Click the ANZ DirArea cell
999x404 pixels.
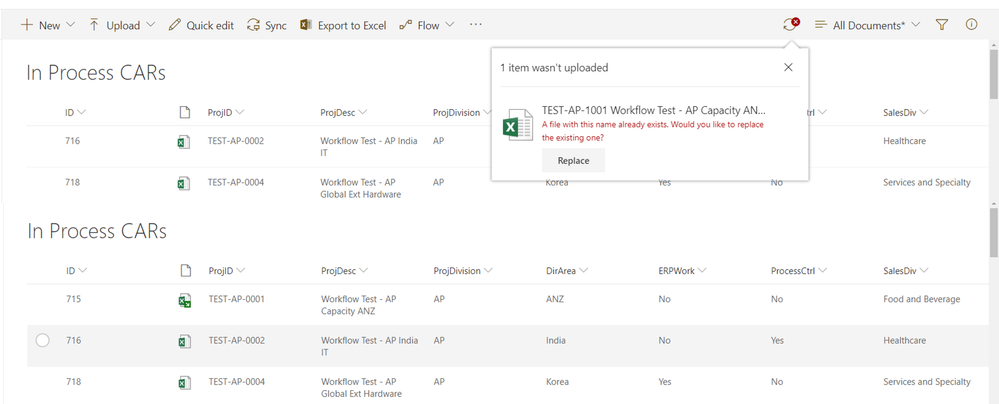tap(555, 299)
